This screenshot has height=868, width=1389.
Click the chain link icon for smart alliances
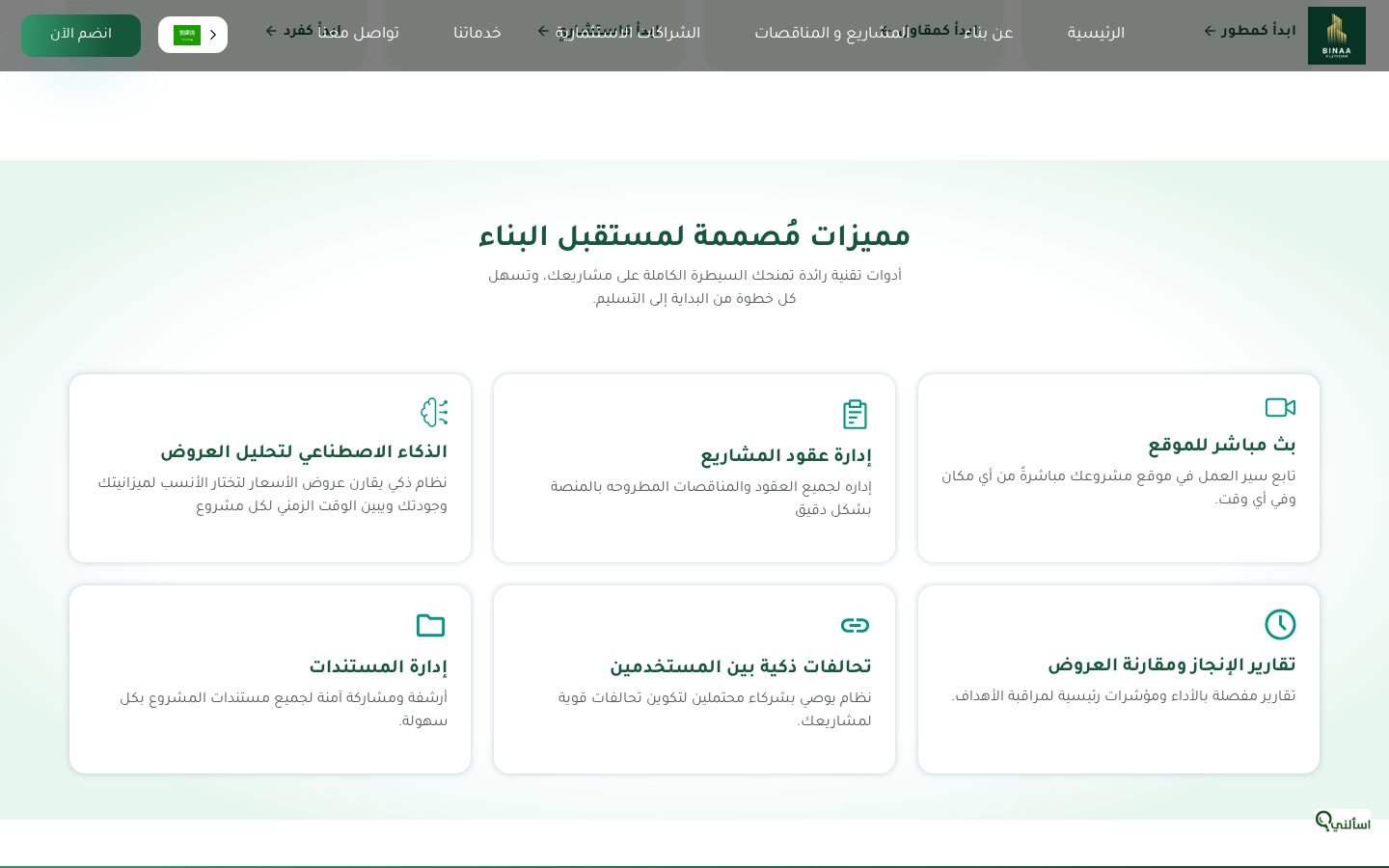pyautogui.click(x=855, y=626)
